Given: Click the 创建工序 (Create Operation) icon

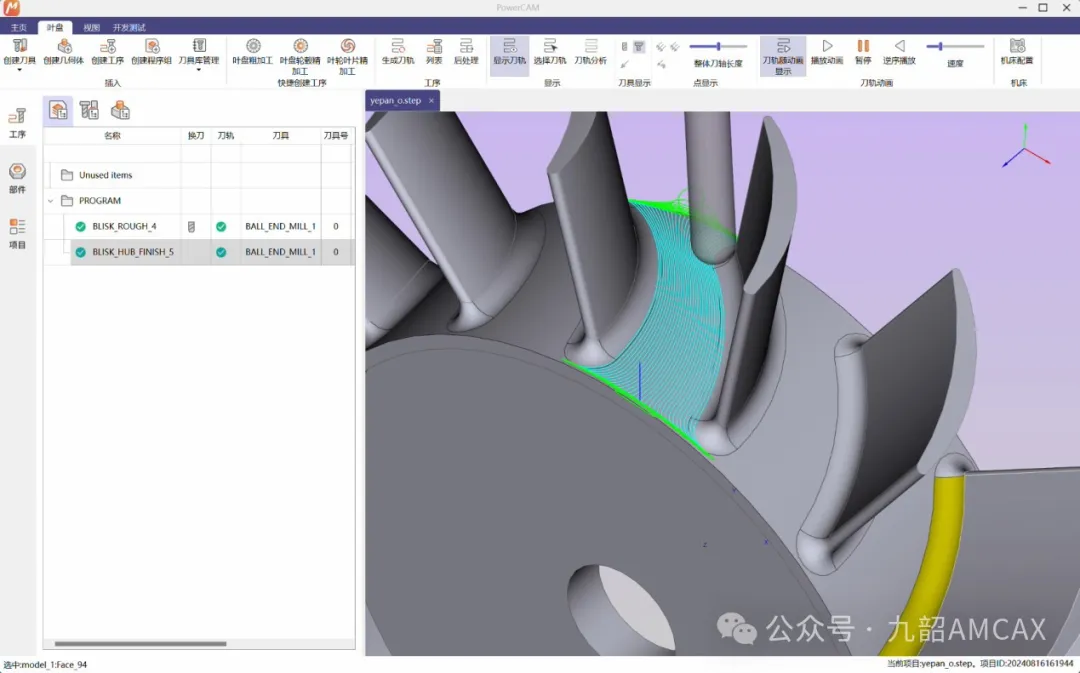Looking at the screenshot, I should [x=107, y=46].
